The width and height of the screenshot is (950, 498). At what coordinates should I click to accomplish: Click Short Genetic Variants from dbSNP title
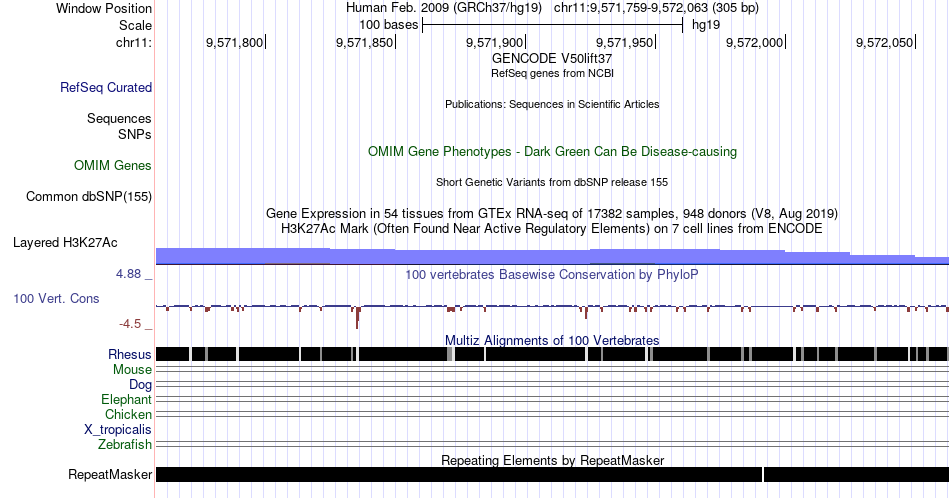pos(552,182)
